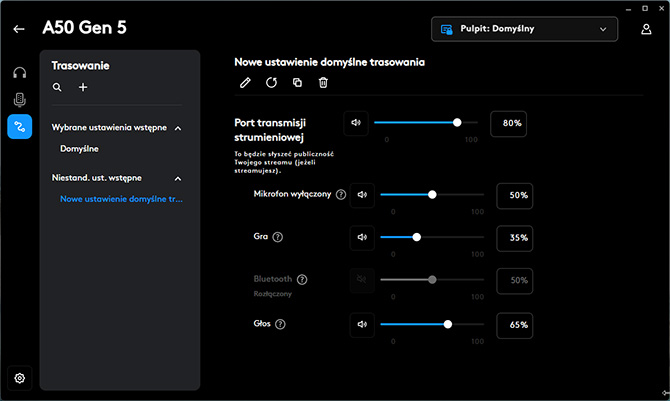Close the application window
Viewport: 670px width, 401px height.
(662, 9)
